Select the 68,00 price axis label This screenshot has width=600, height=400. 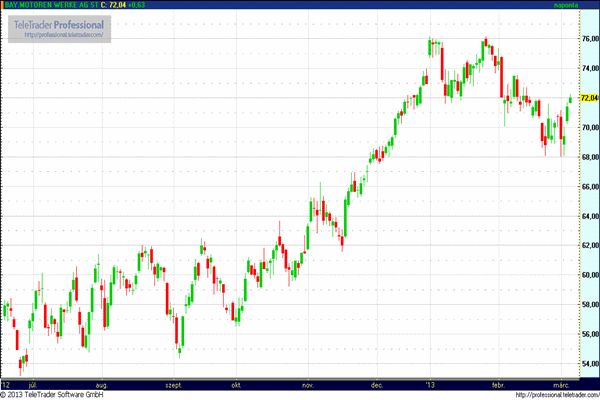(x=588, y=157)
